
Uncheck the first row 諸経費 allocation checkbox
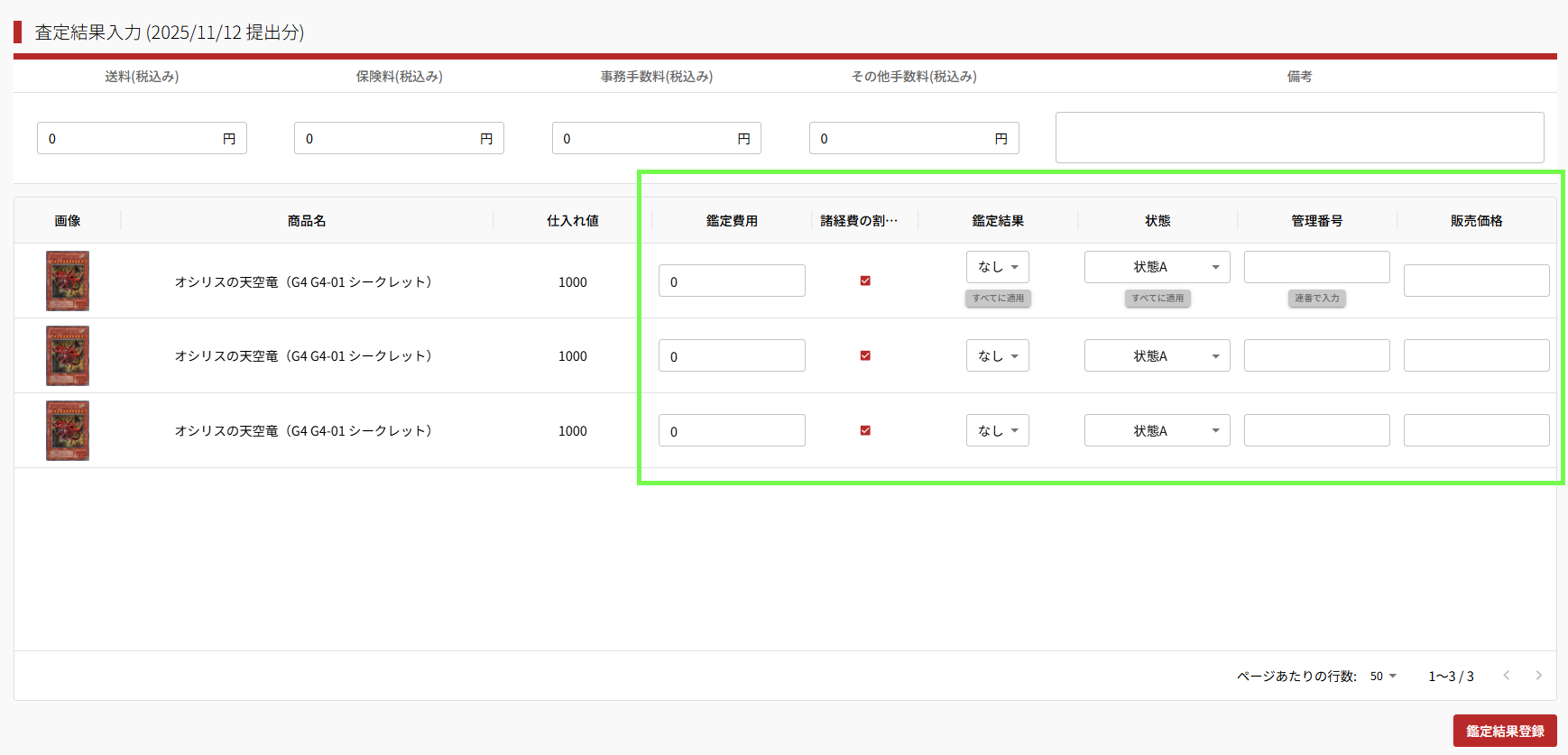[x=865, y=281]
